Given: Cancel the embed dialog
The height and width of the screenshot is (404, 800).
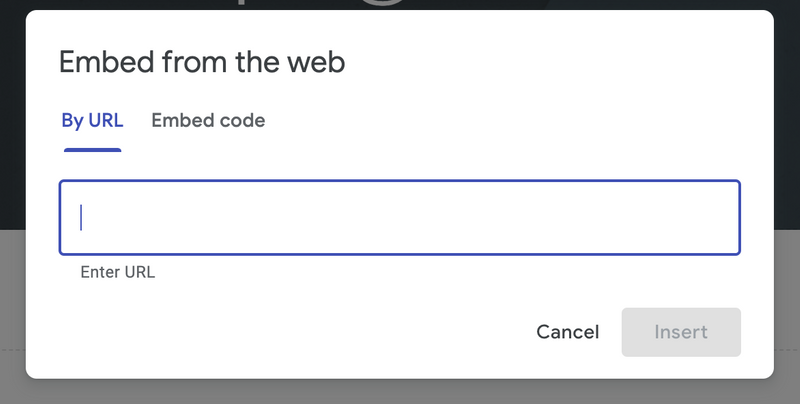Looking at the screenshot, I should tap(567, 332).
